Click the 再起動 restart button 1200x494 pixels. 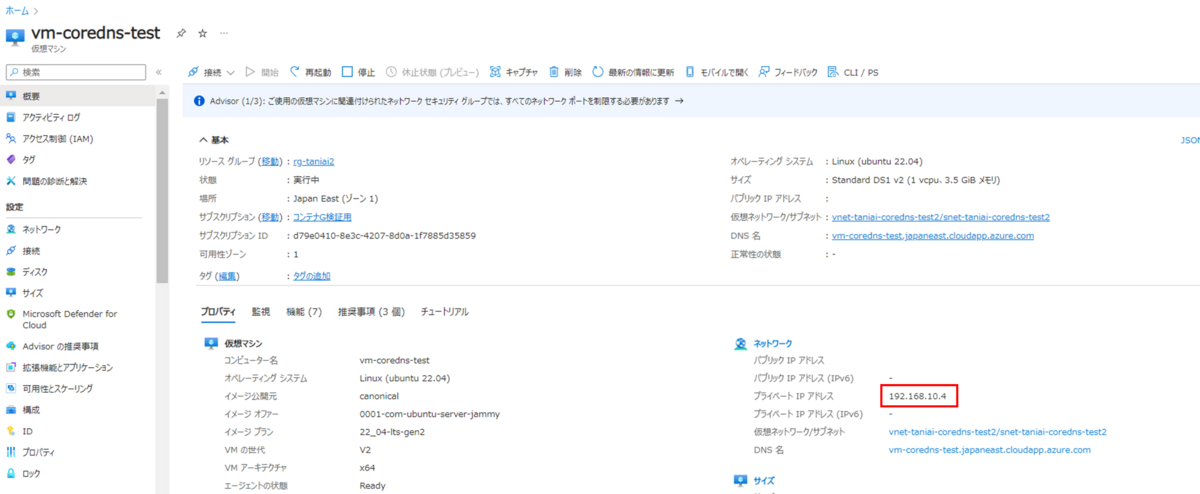310,72
